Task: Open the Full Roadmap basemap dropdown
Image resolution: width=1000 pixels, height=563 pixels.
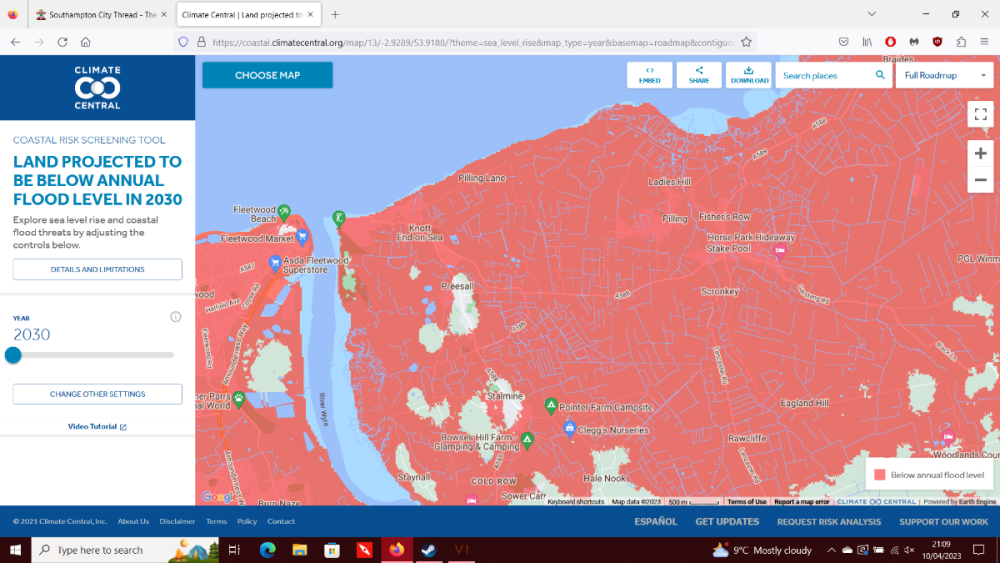Action: point(943,75)
